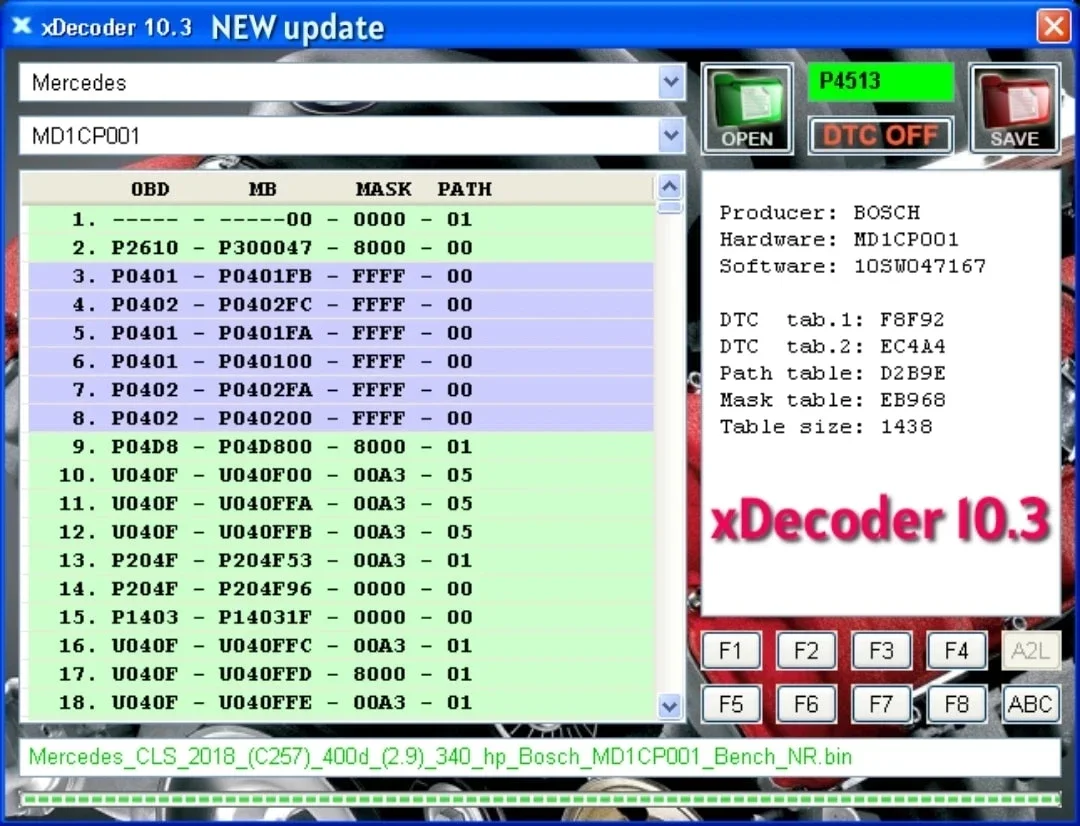Expand the MD1CP001 ECU model dropdown

click(671, 135)
